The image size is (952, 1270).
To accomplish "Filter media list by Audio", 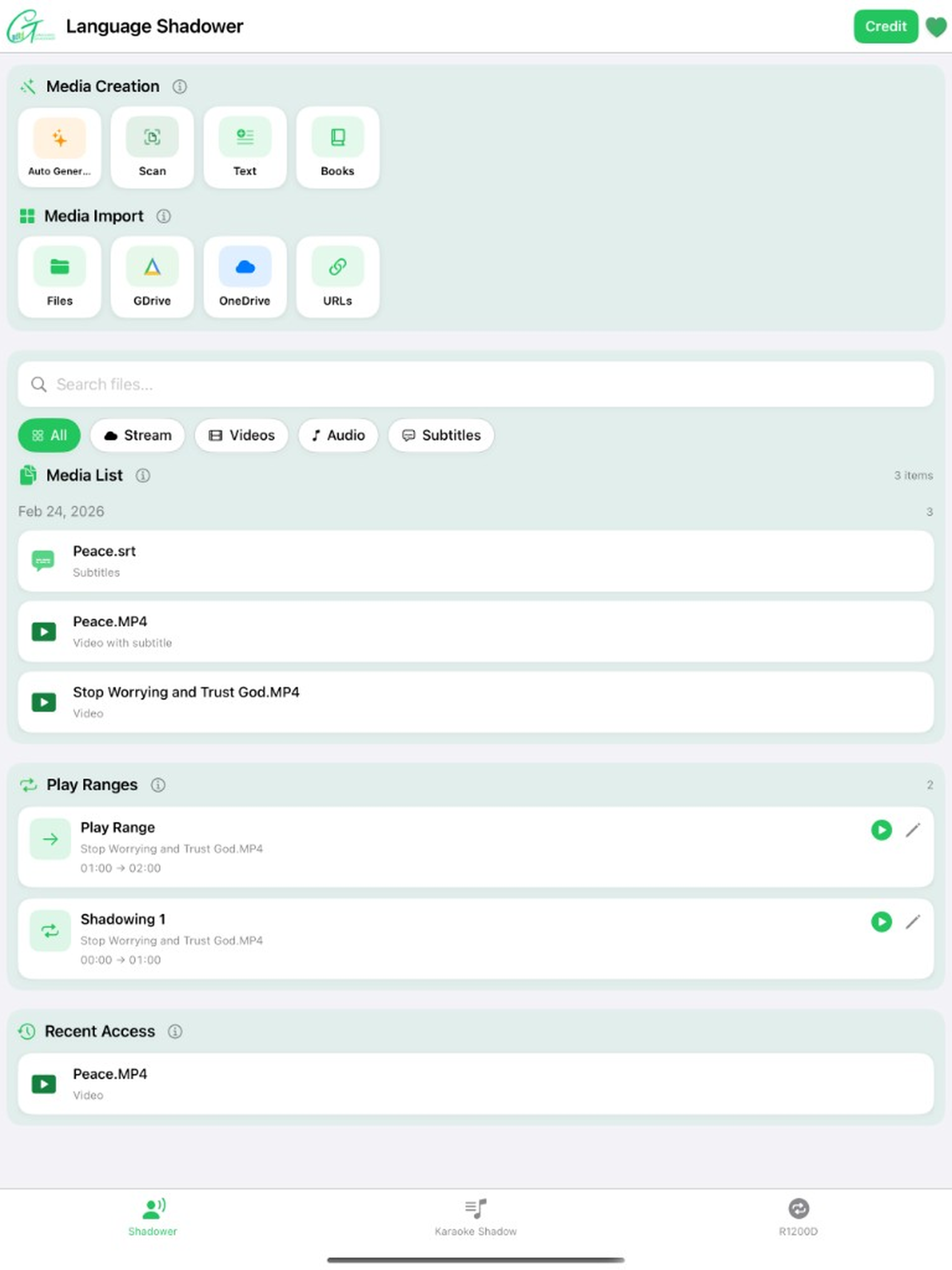I will click(x=338, y=435).
